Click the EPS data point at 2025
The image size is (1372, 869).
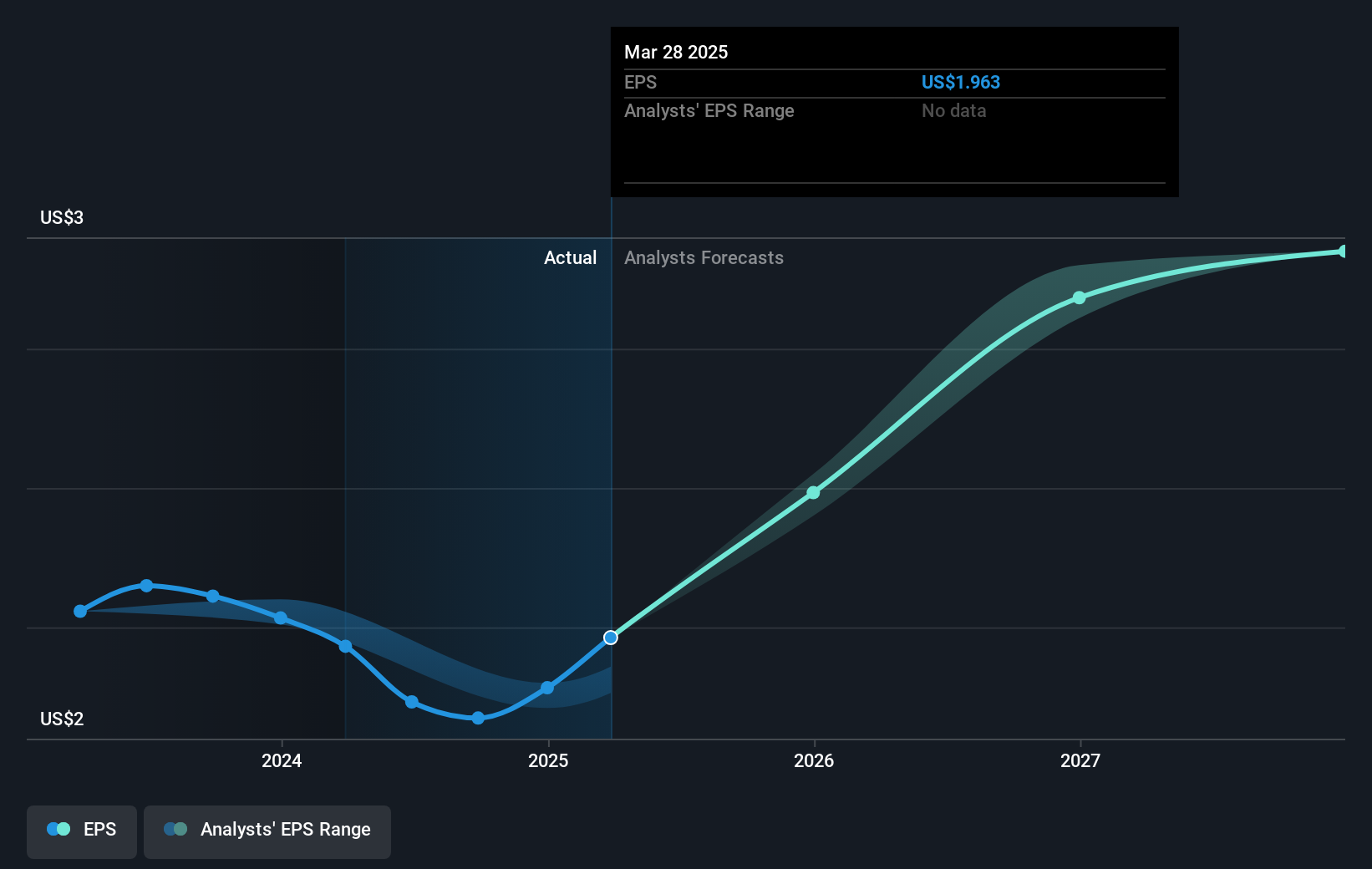click(547, 688)
